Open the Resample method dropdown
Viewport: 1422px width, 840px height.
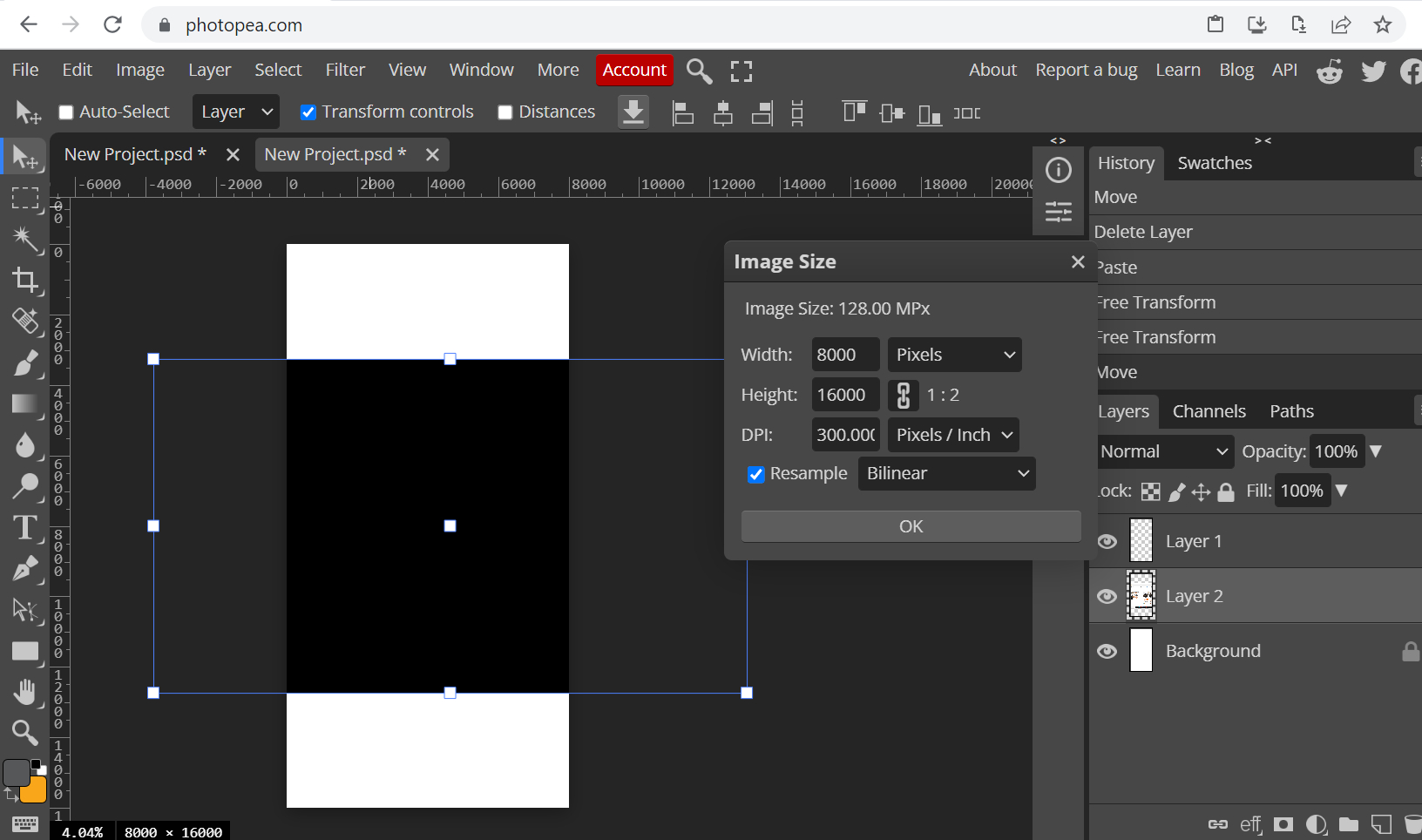946,473
